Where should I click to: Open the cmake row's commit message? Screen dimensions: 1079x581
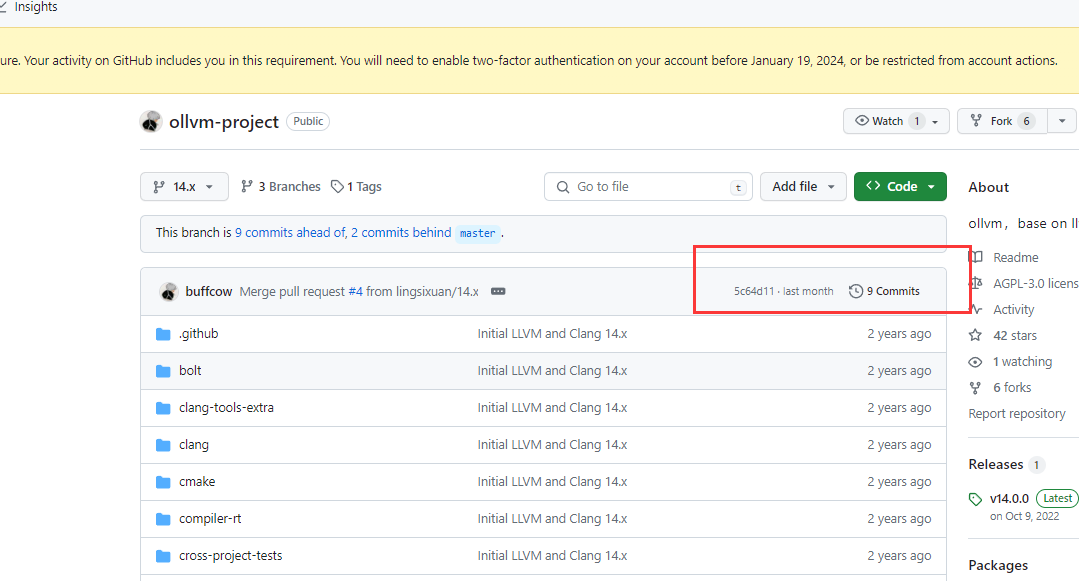(553, 482)
